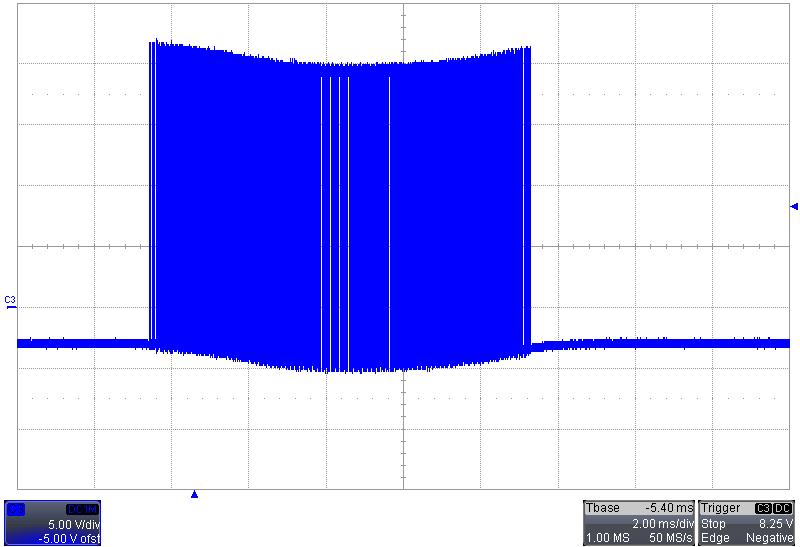Click the DC trigger coupling badge
The width and height of the screenshot is (800, 547).
pyautogui.click(x=783, y=508)
